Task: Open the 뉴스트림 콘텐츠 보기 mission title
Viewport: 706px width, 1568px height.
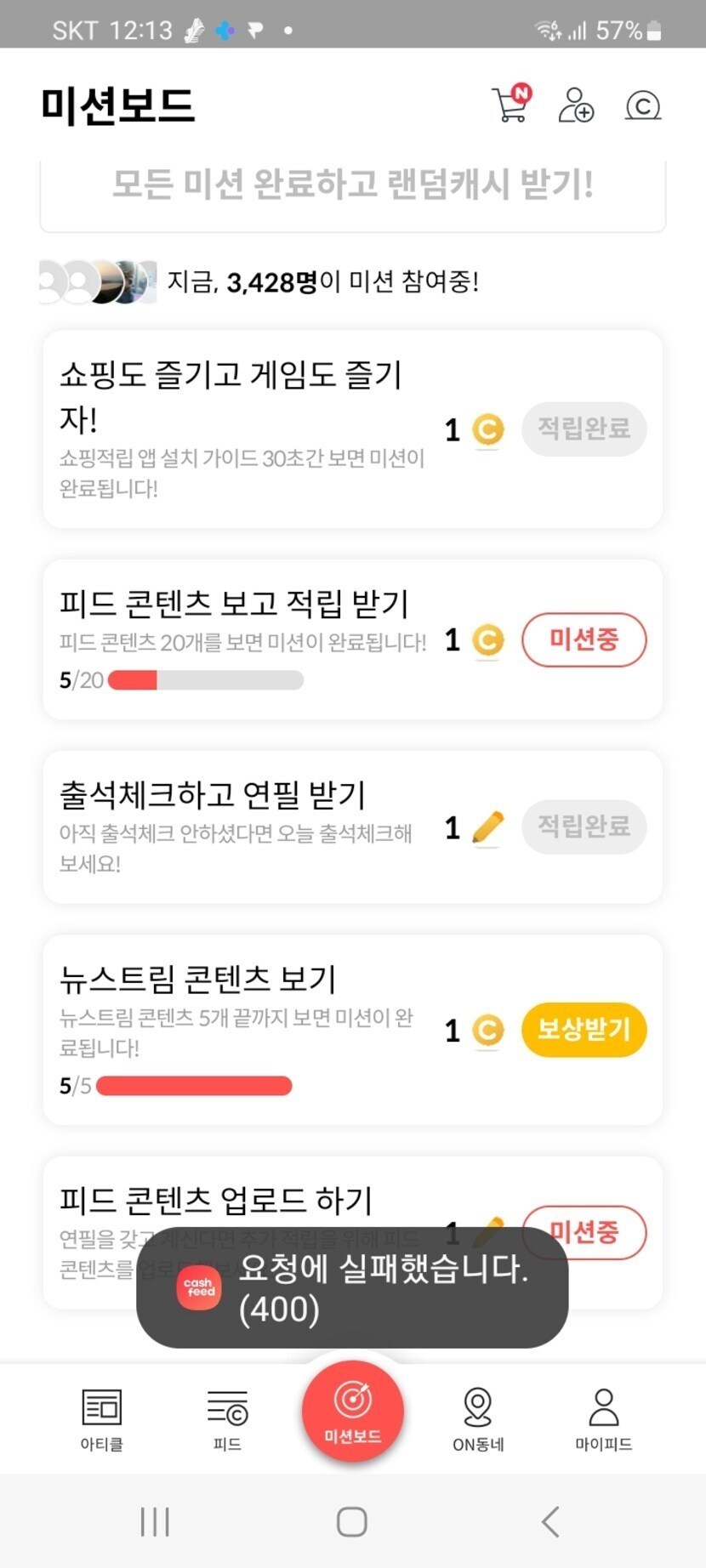Action: tap(197, 979)
